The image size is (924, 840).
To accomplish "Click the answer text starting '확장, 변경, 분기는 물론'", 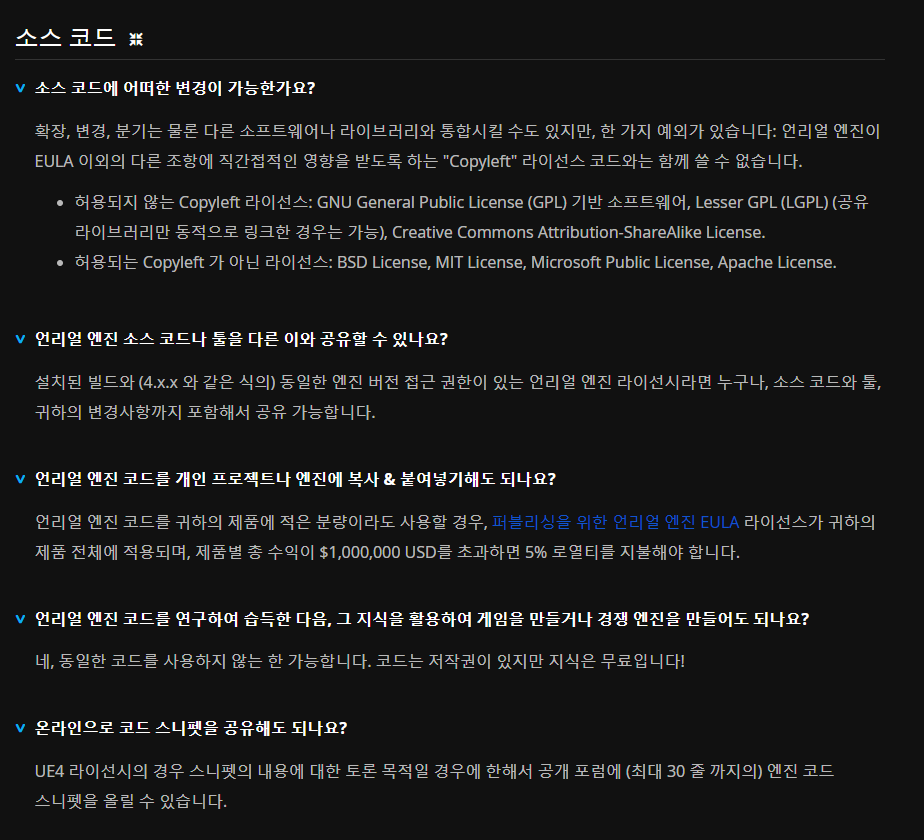I will [457, 146].
